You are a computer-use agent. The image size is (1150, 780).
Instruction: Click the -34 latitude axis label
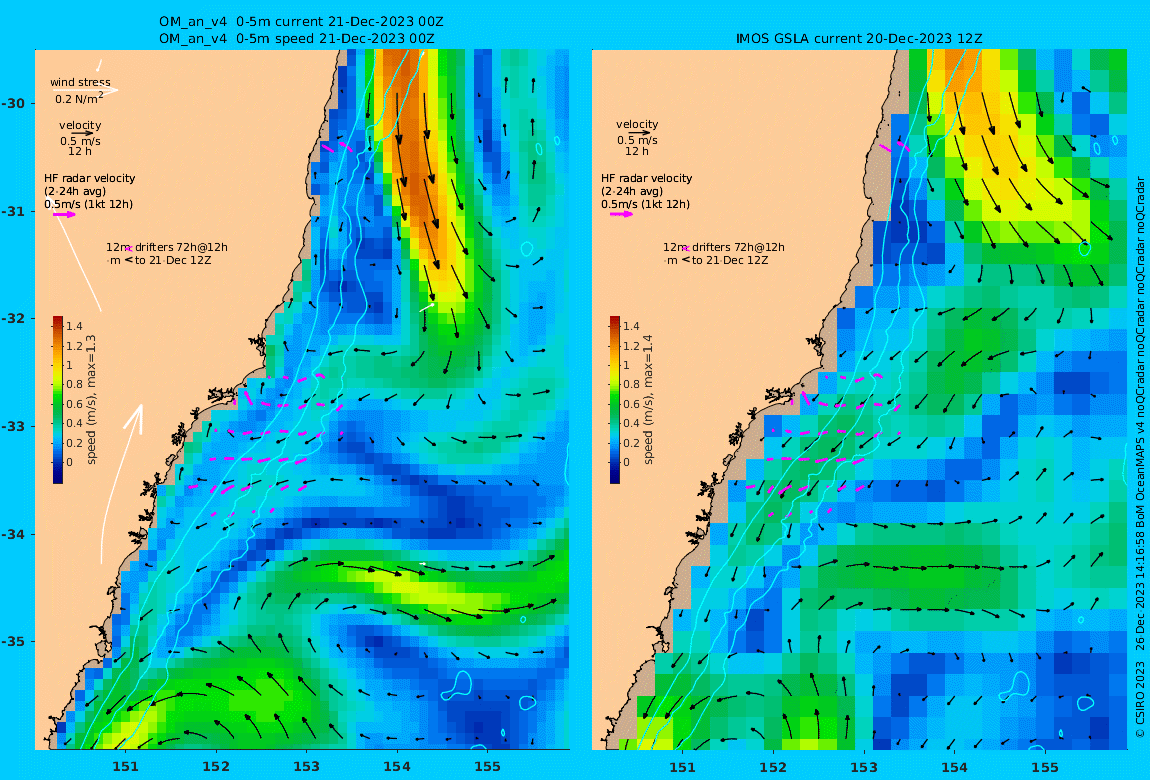(13, 534)
